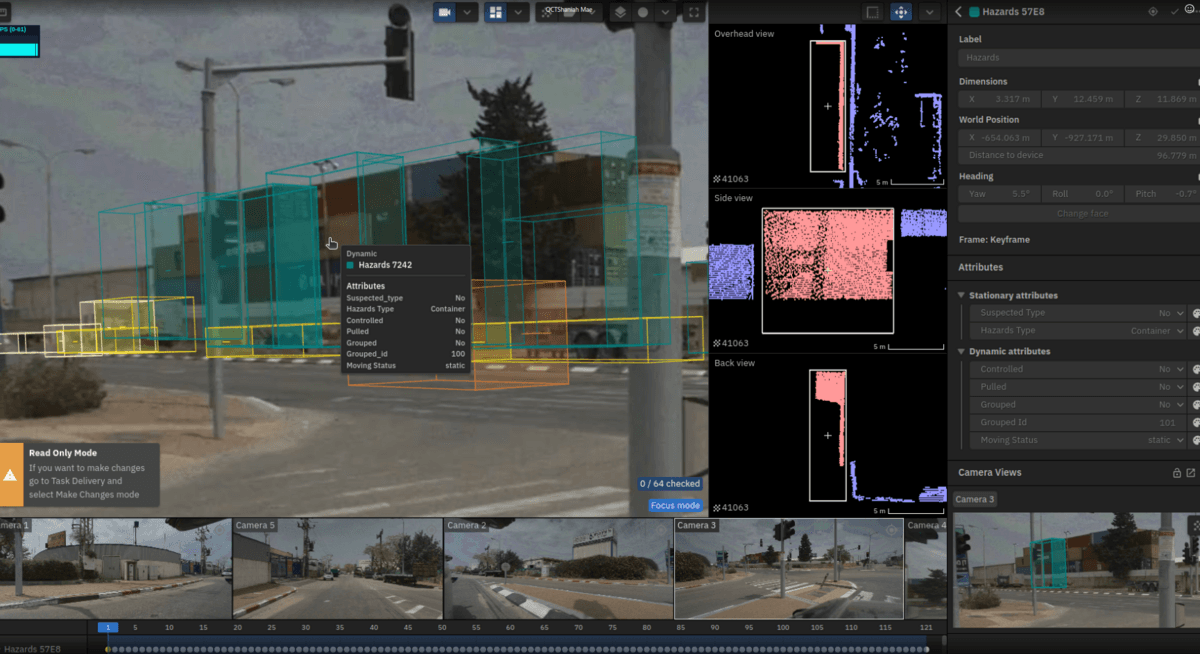Screen dimensions: 1200x654
Task: Click the locate object target icon
Action: point(1153,12)
